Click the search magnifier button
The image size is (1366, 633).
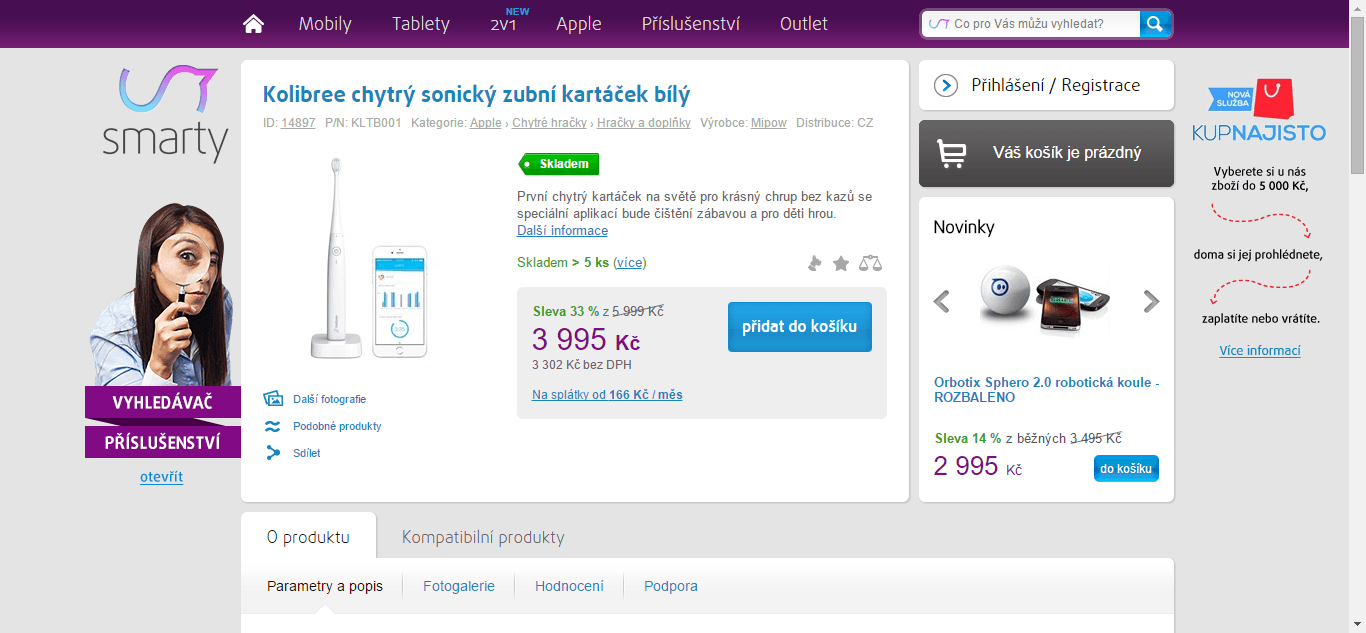1155,24
